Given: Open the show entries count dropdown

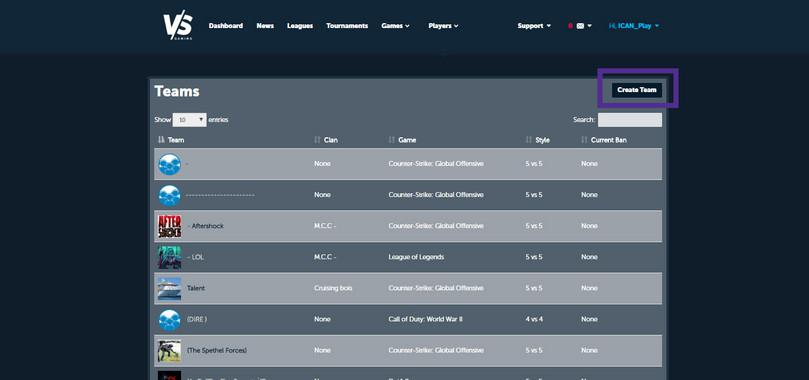Looking at the screenshot, I should coord(189,120).
